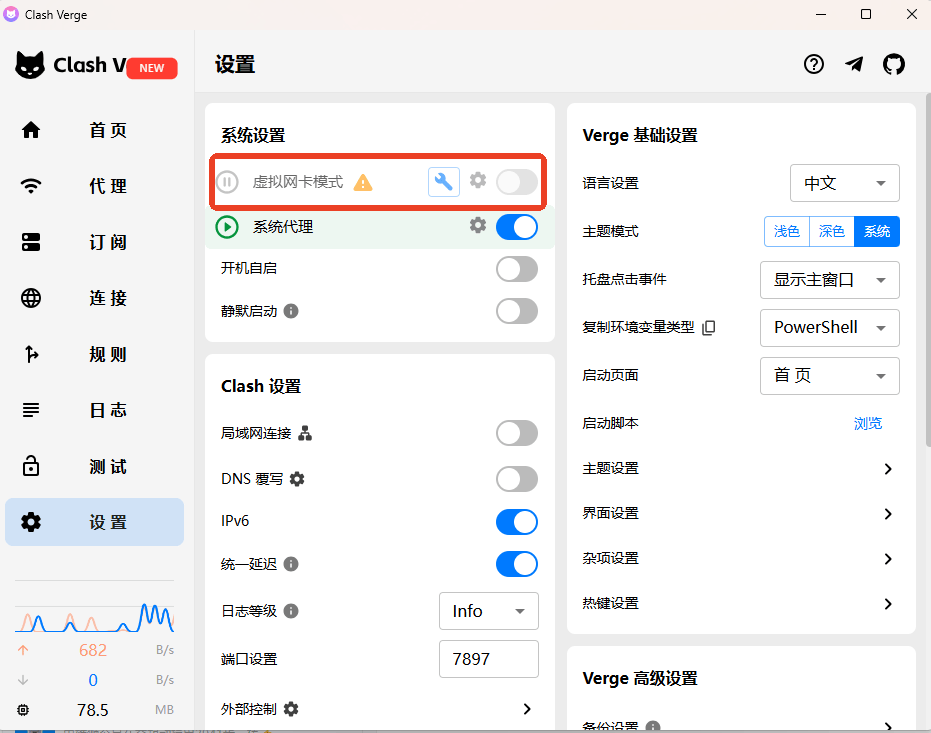Click the 外部控制 gear icon

(291, 709)
